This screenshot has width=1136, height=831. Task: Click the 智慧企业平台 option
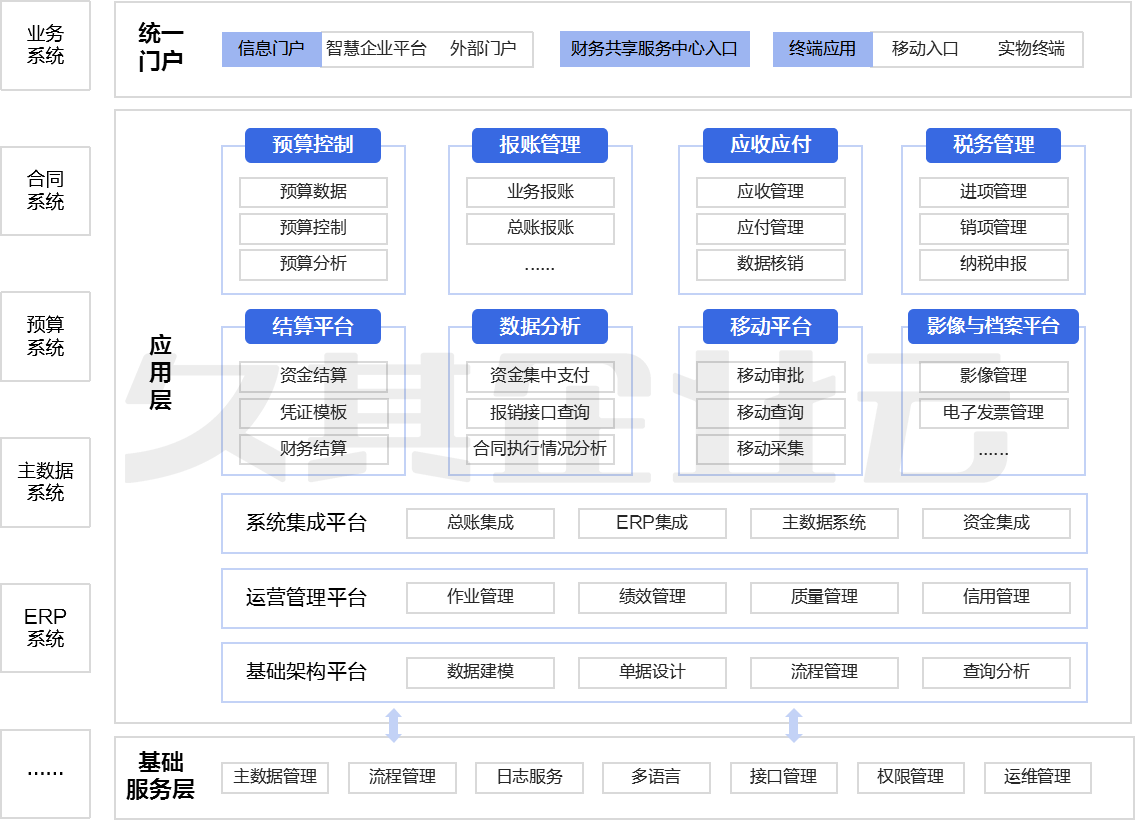(376, 48)
